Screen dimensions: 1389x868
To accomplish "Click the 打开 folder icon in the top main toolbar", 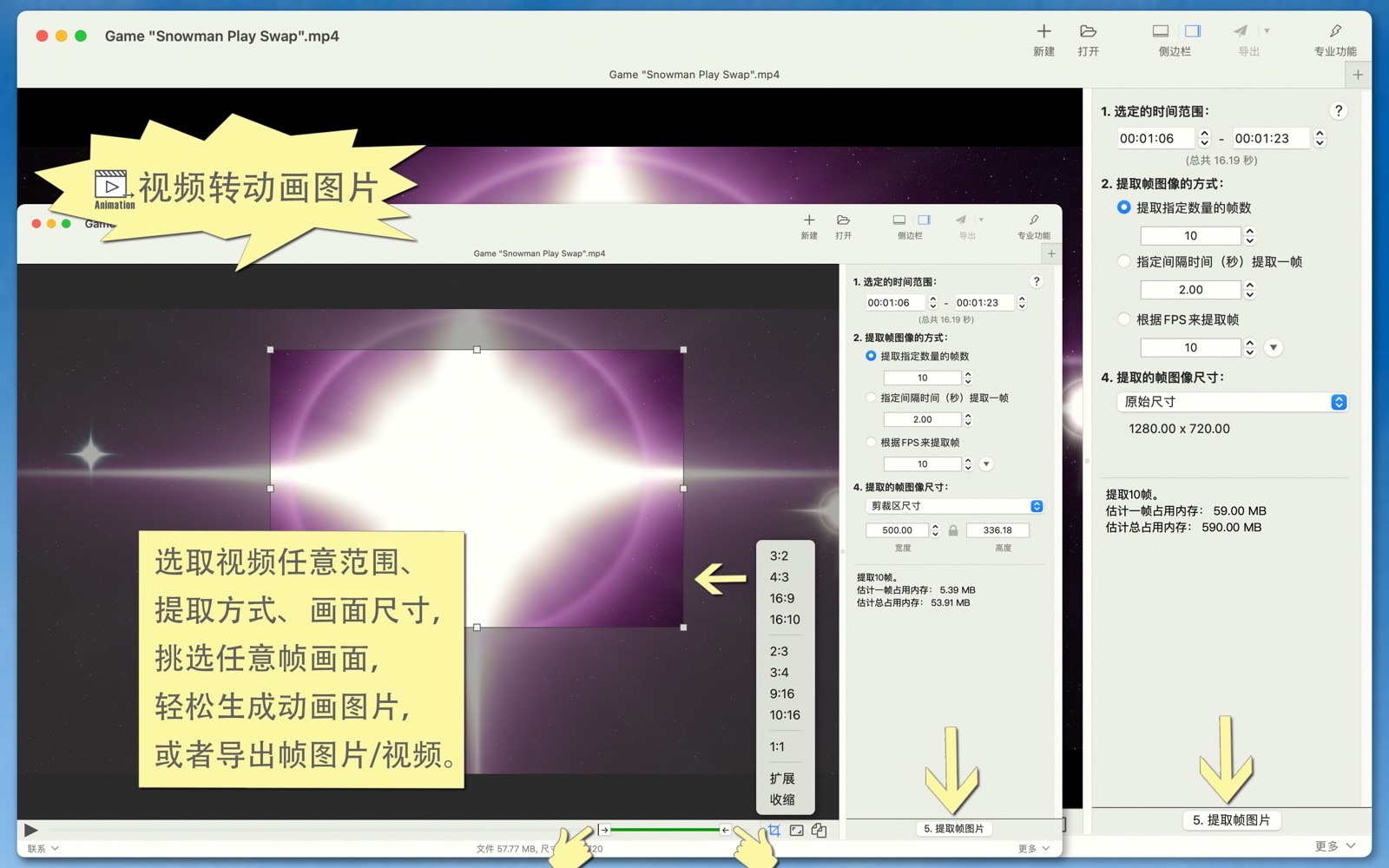I will pos(1088,32).
